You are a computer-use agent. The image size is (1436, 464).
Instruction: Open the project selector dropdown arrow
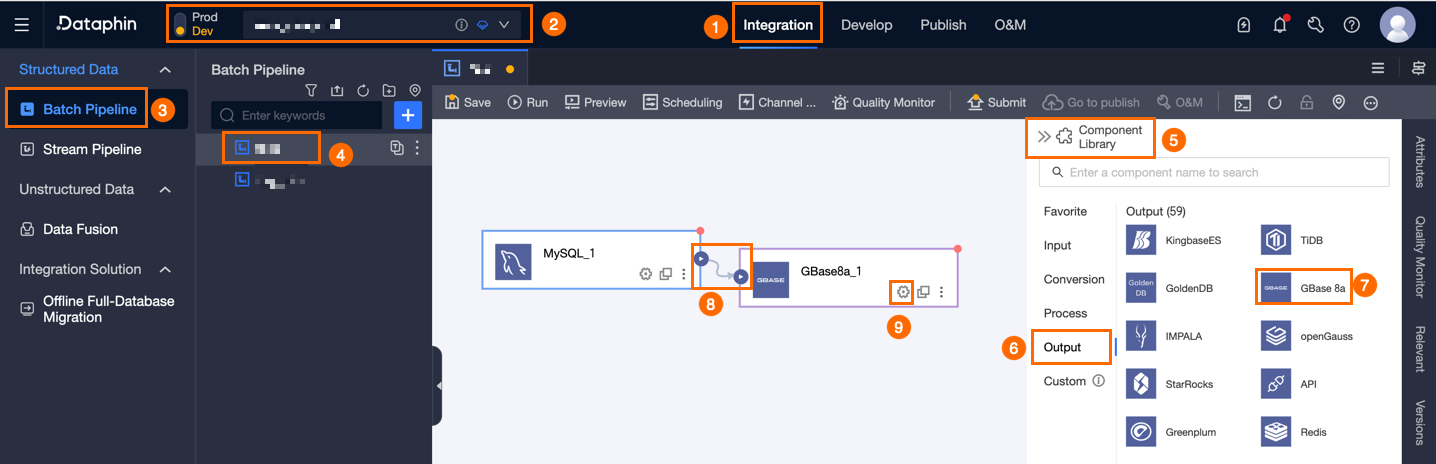pos(504,25)
